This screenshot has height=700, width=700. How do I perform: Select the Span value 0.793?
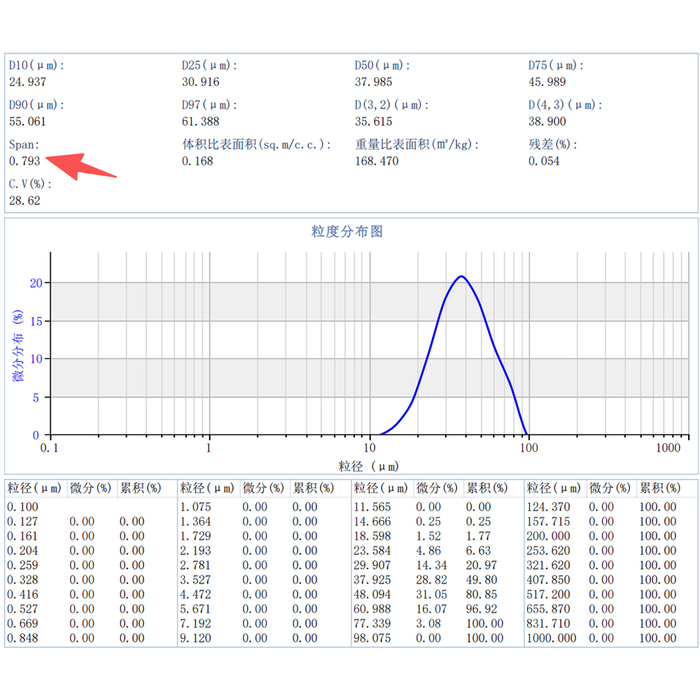tap(25, 161)
